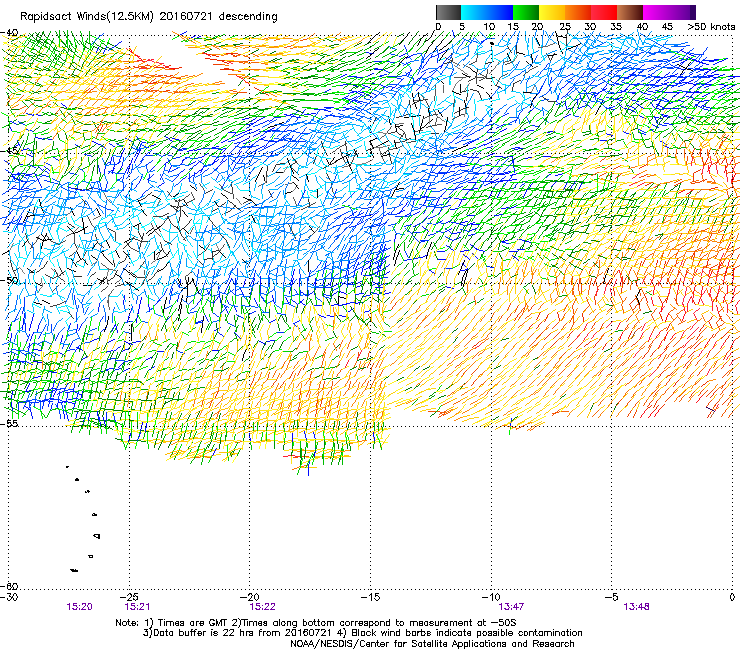Click the longitude label -30
Viewport: 740px width, 650px height.
(x=9, y=597)
